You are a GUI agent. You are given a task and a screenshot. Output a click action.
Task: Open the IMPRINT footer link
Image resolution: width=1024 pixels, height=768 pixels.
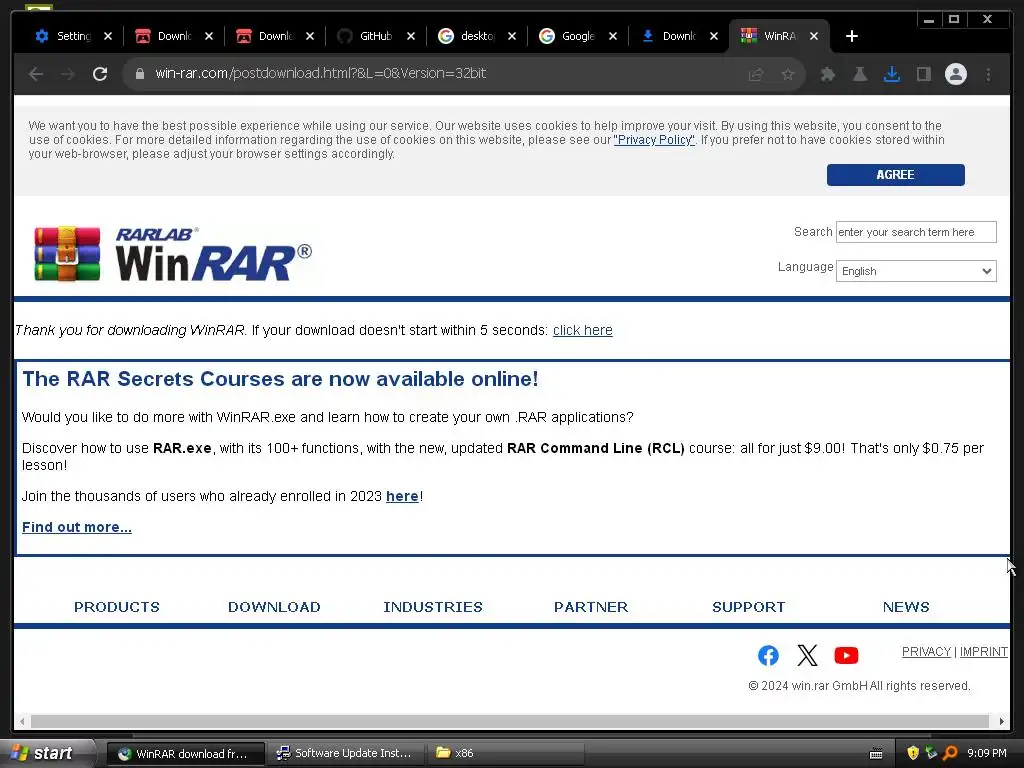984,652
